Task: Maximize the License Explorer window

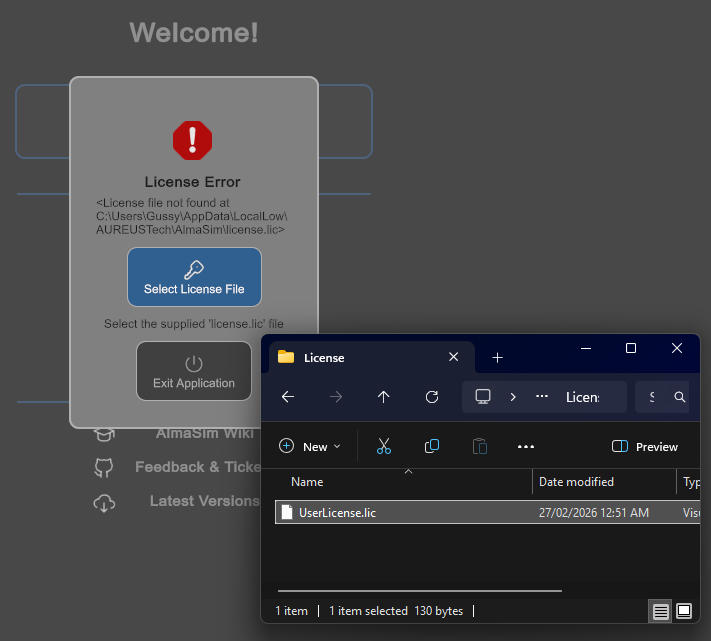Action: tap(631, 348)
